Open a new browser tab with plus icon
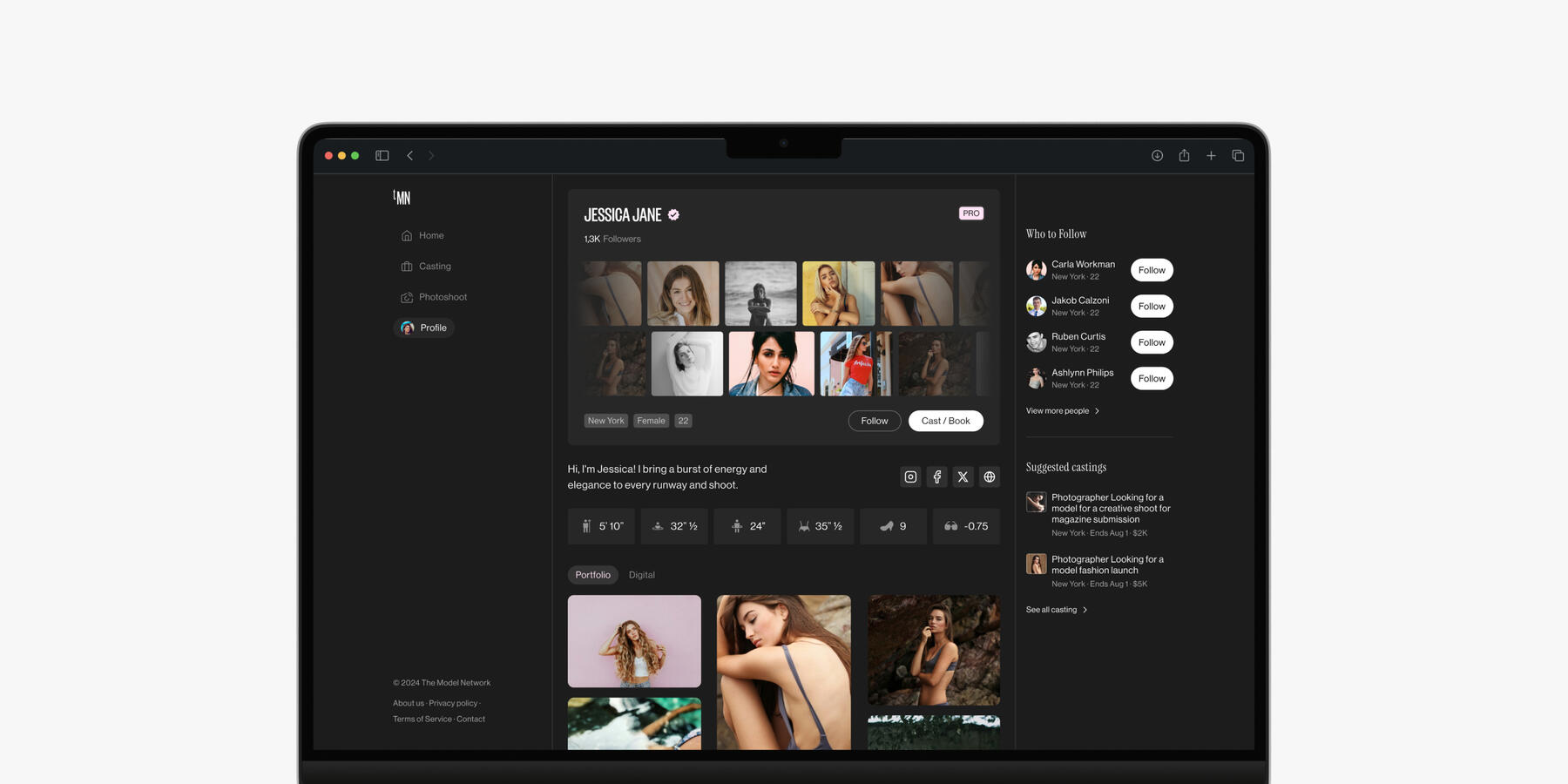The height and width of the screenshot is (784, 1568). [1211, 156]
